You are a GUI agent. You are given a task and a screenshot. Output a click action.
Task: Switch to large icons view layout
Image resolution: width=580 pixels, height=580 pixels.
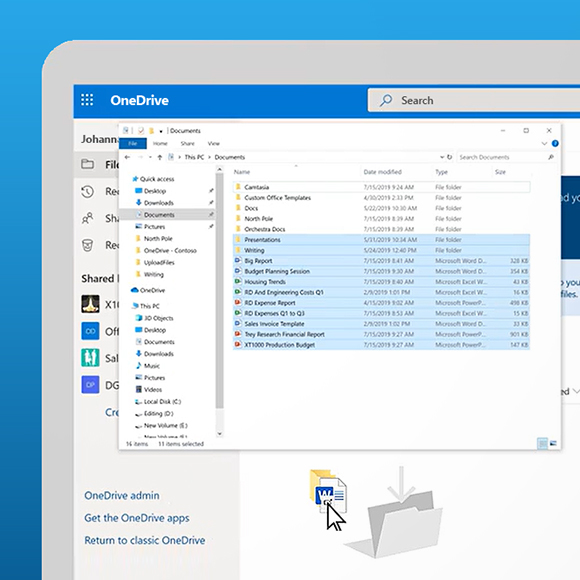point(553,443)
